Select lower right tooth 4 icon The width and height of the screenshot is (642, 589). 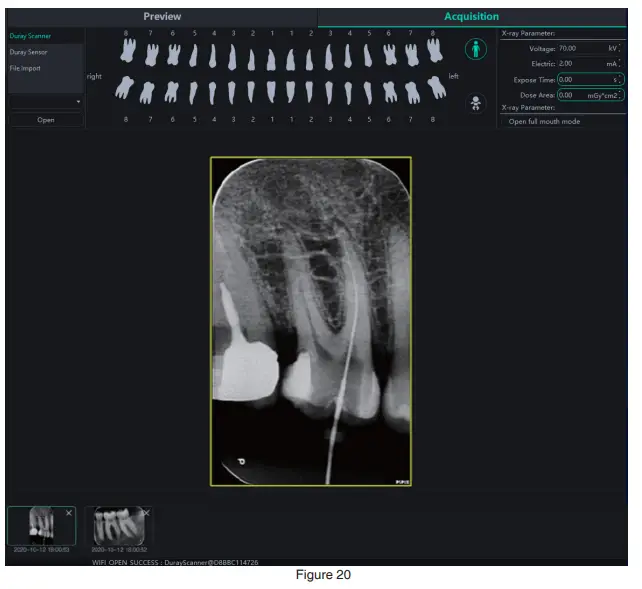tap(212, 93)
